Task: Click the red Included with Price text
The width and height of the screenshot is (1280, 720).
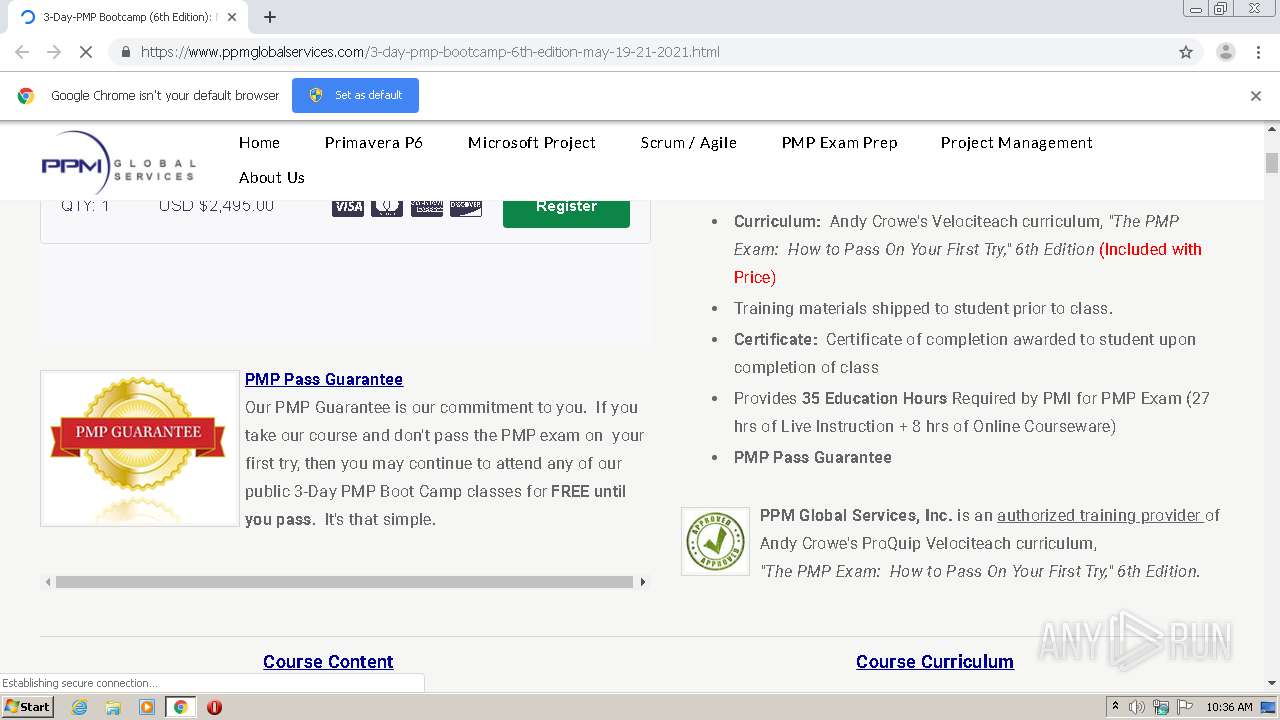Action: tap(968, 263)
